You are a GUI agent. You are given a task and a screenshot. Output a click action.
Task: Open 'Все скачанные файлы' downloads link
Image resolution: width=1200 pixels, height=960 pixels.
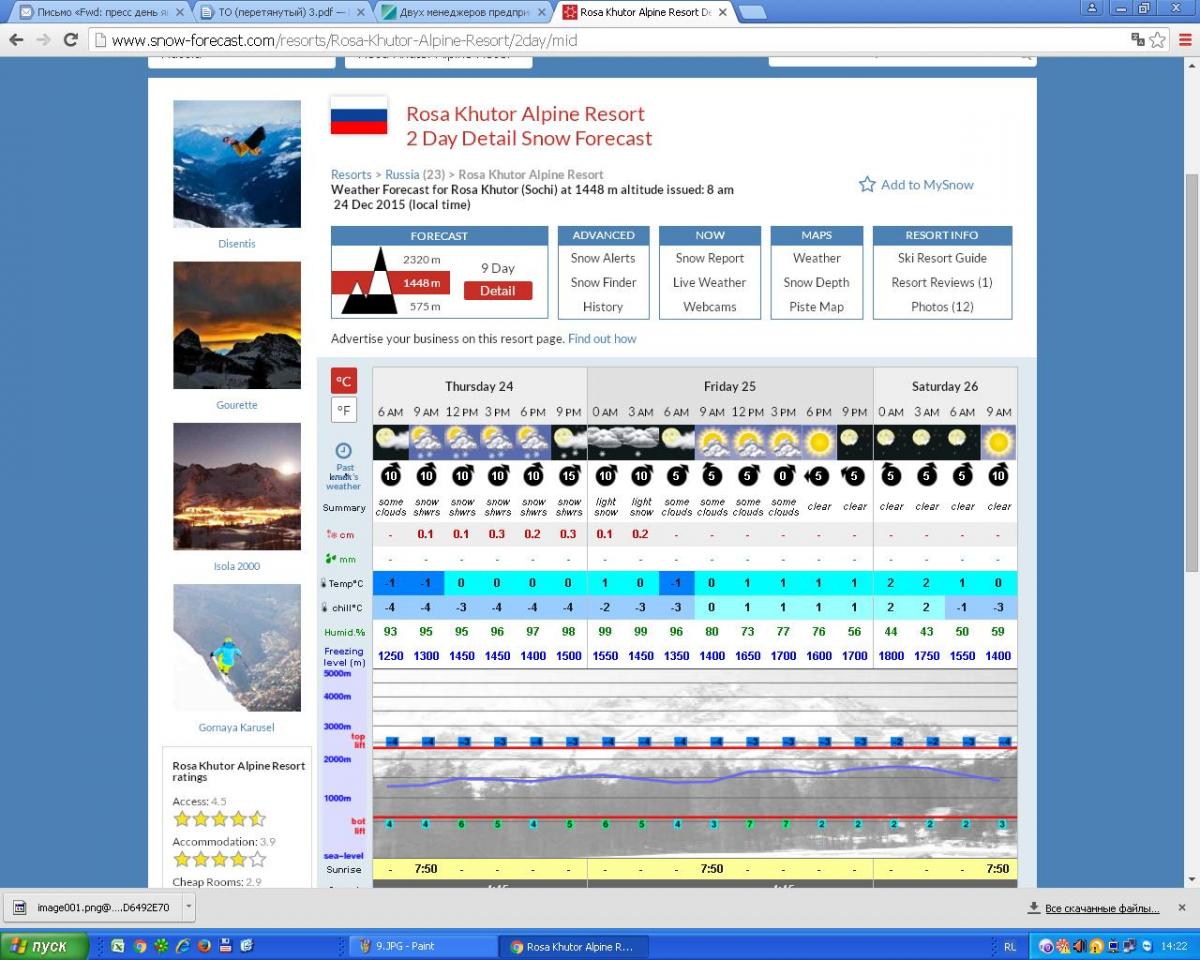coord(1102,908)
